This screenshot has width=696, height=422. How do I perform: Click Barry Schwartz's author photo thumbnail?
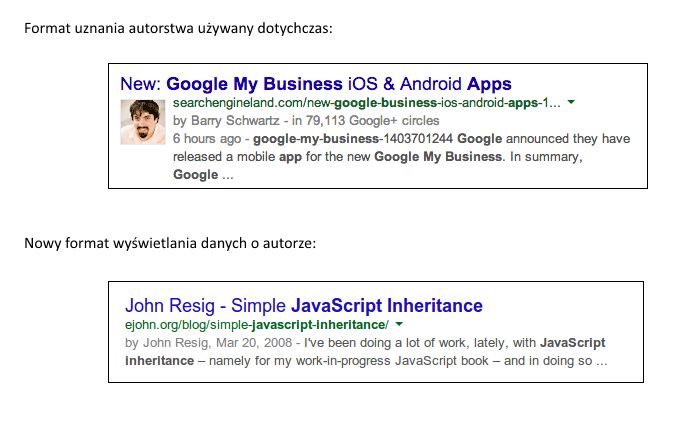pyautogui.click(x=142, y=122)
